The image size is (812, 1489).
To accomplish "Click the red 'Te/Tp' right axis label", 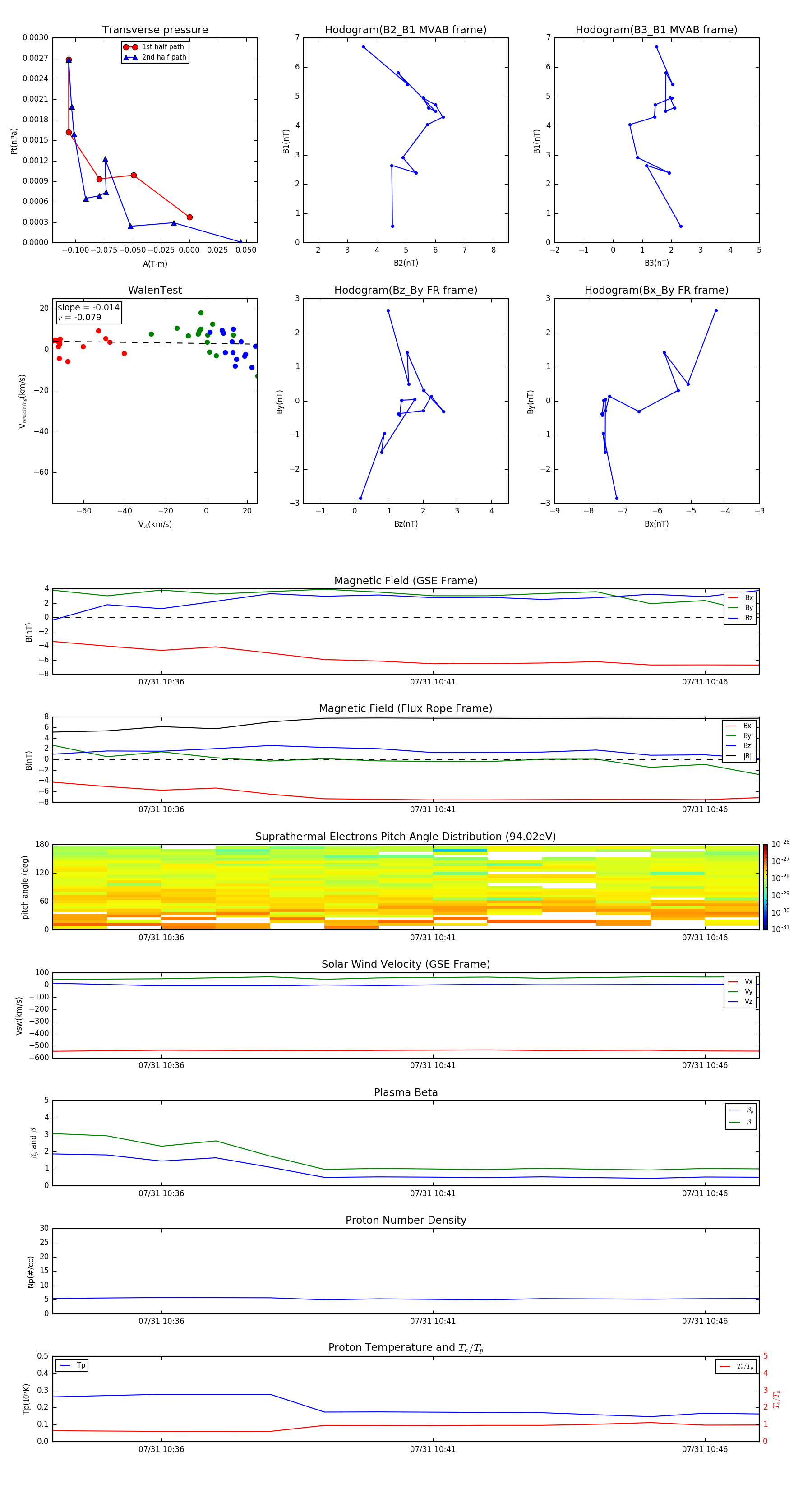I will click(777, 1399).
